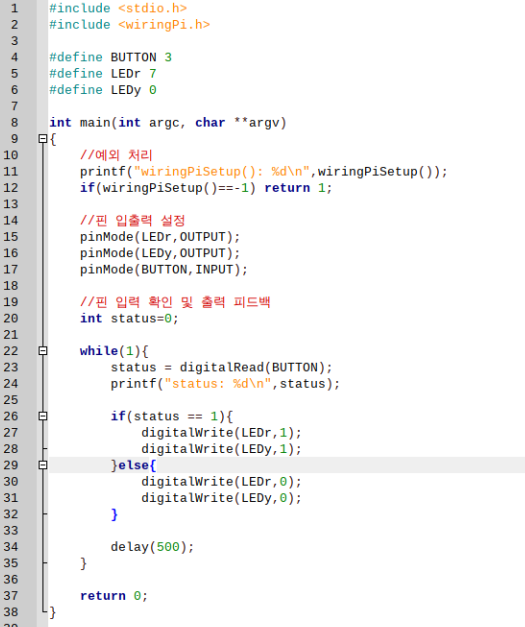The image size is (525, 627).
Task: Click on <wiringPi.h> include text
Action: click(164, 25)
